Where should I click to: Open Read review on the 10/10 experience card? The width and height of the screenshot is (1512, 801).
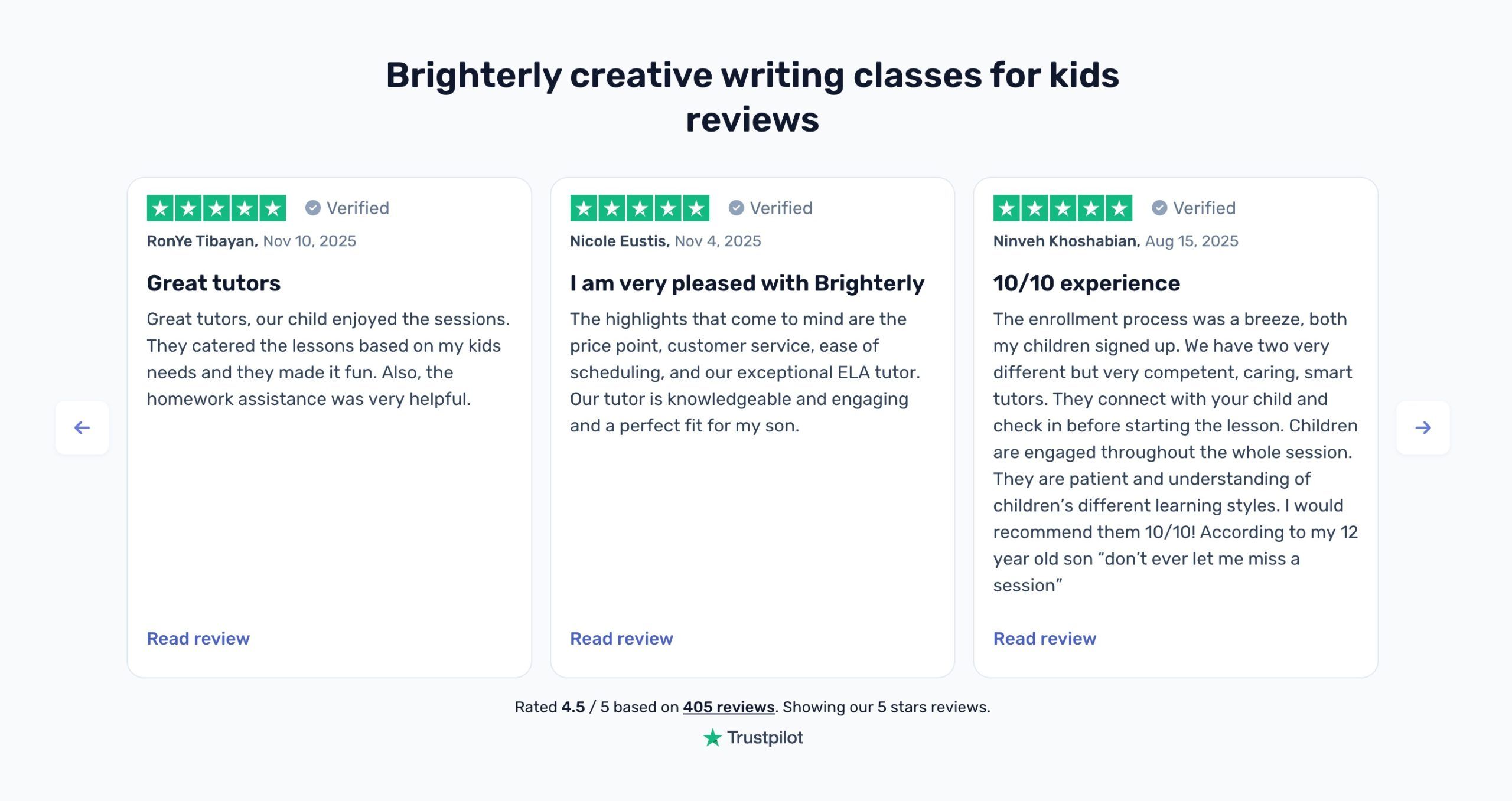[x=1044, y=638]
